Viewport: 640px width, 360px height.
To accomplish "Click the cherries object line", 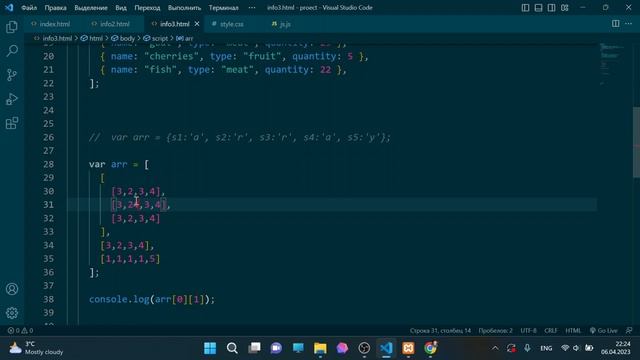I will pyautogui.click(x=234, y=56).
